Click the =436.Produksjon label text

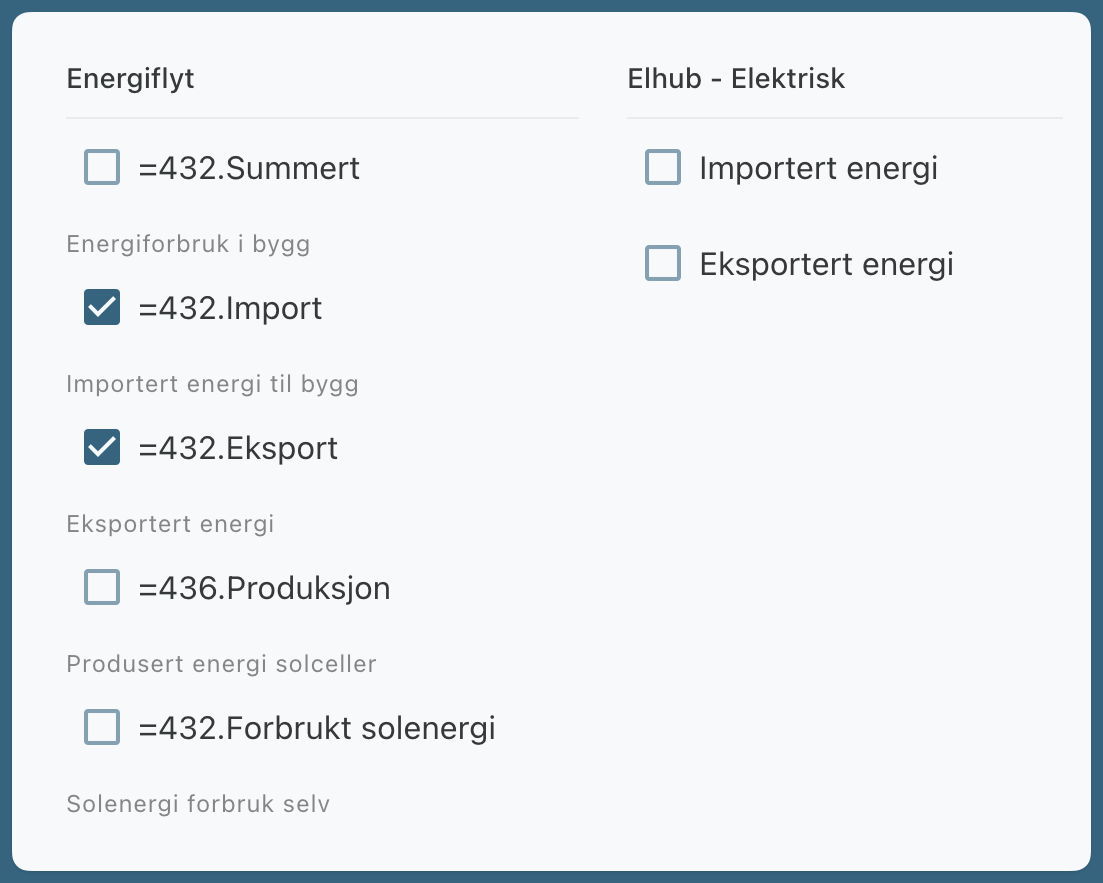coord(264,588)
